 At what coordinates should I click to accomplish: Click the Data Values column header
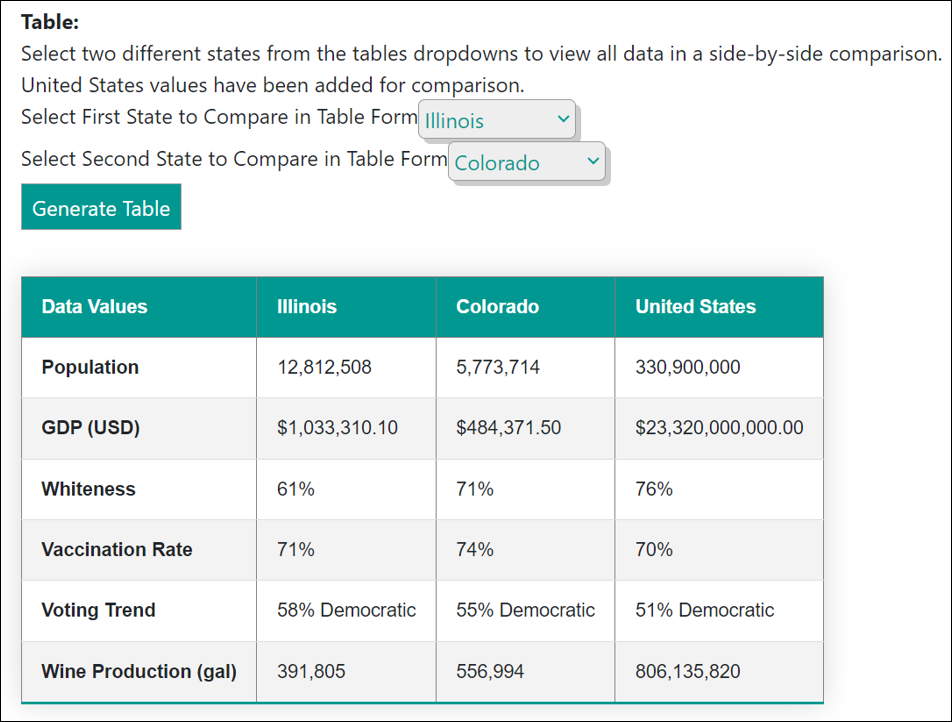tap(94, 307)
